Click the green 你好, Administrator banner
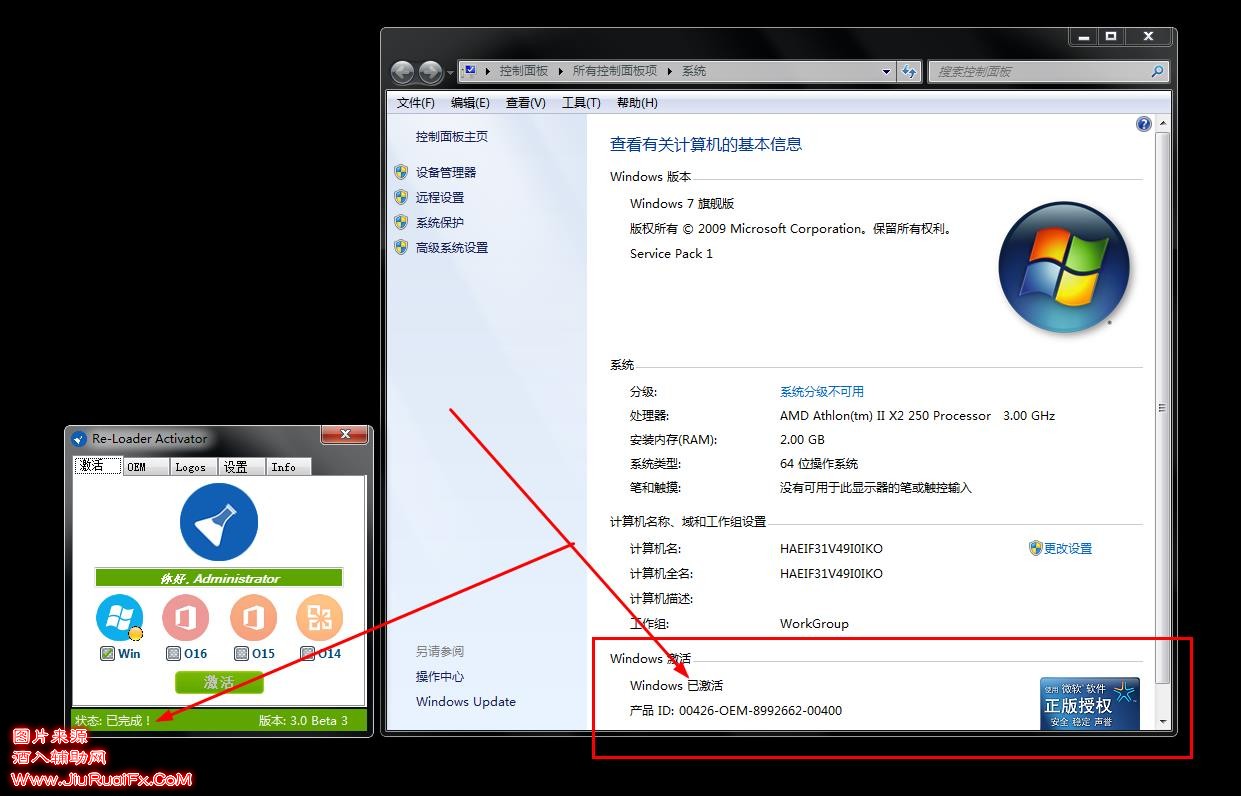The width and height of the screenshot is (1241, 796). click(219, 578)
